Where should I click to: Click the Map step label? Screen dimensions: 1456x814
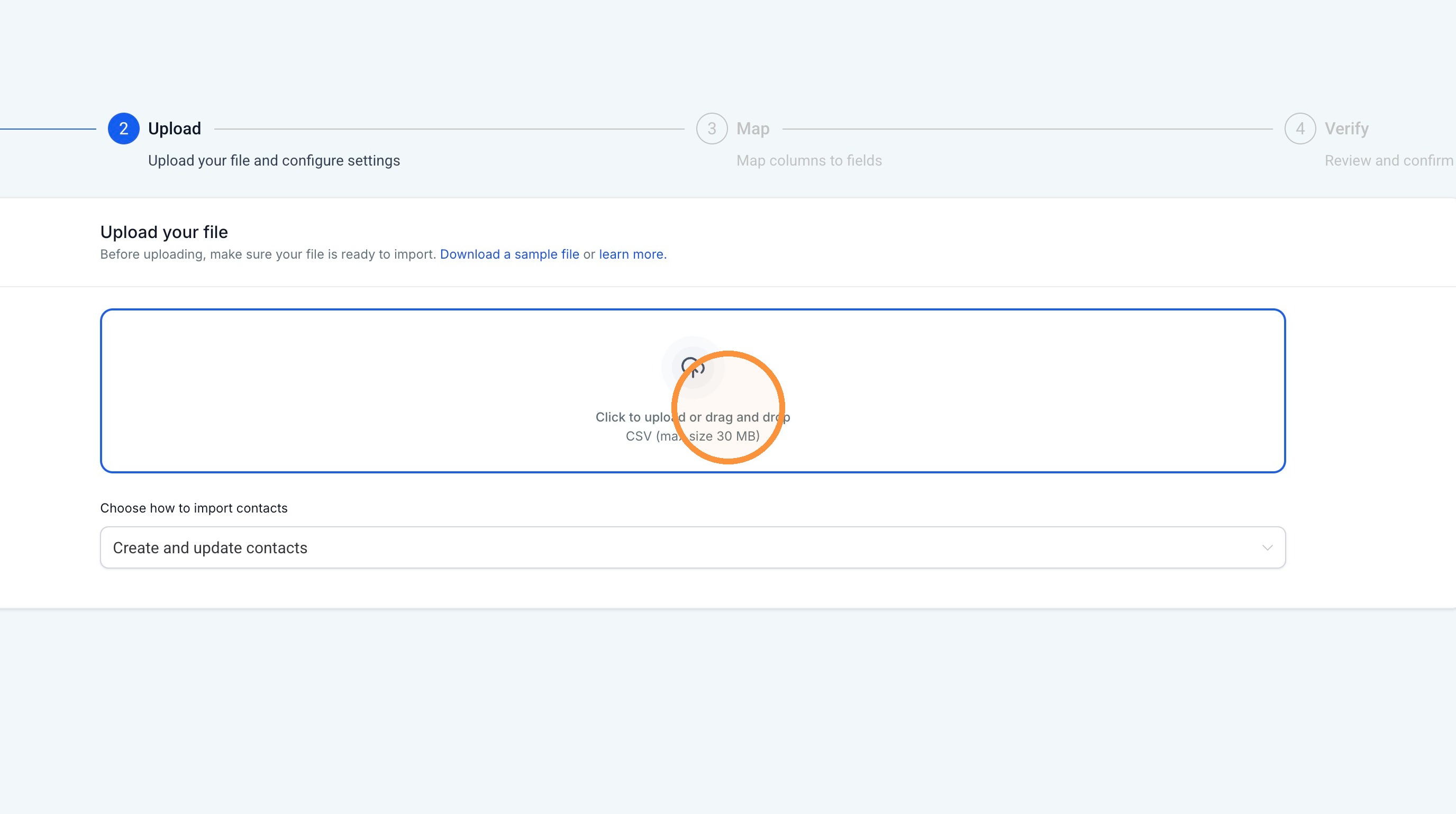pos(752,129)
